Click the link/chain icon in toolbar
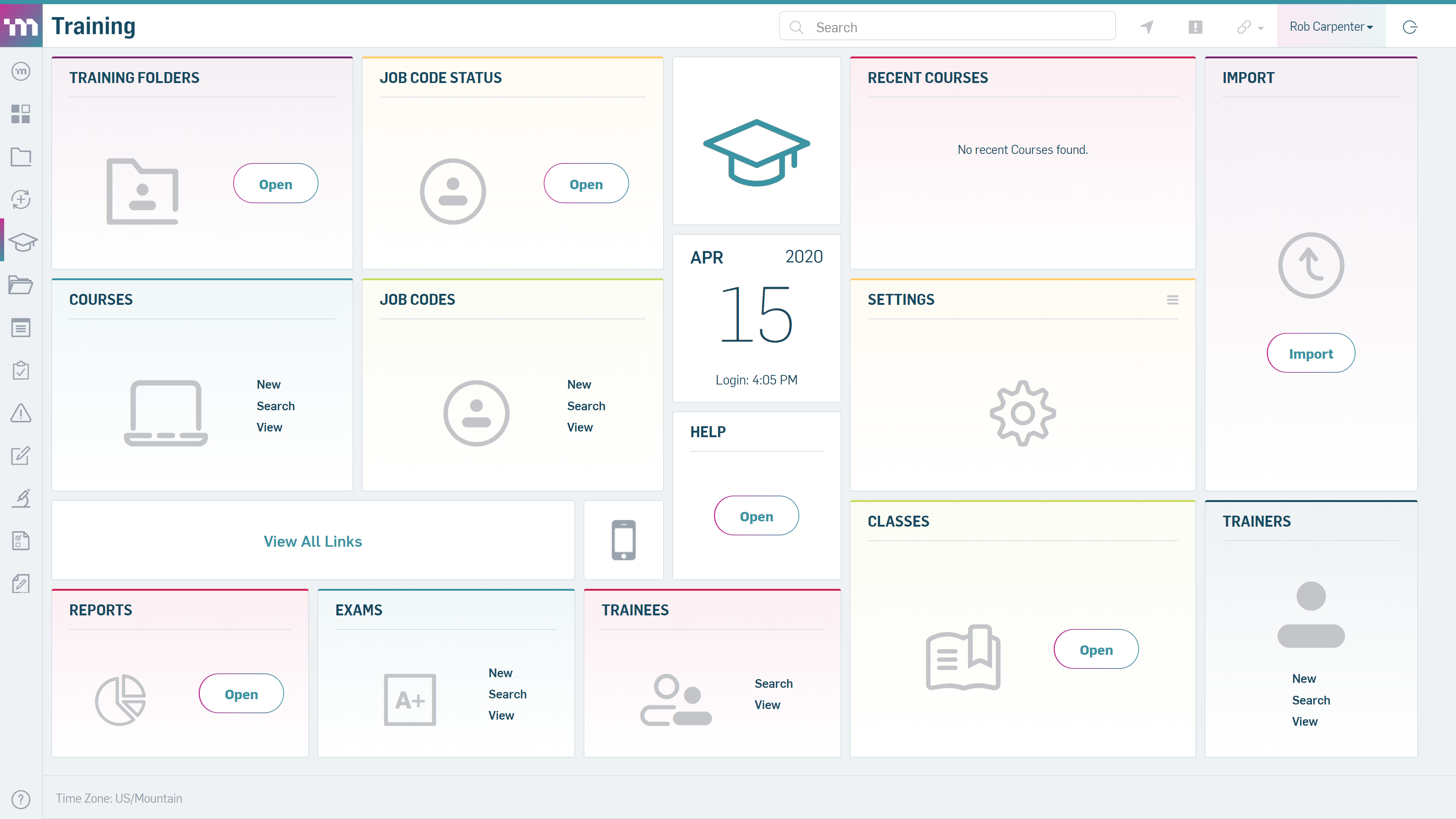The image size is (1456, 819). click(1244, 27)
